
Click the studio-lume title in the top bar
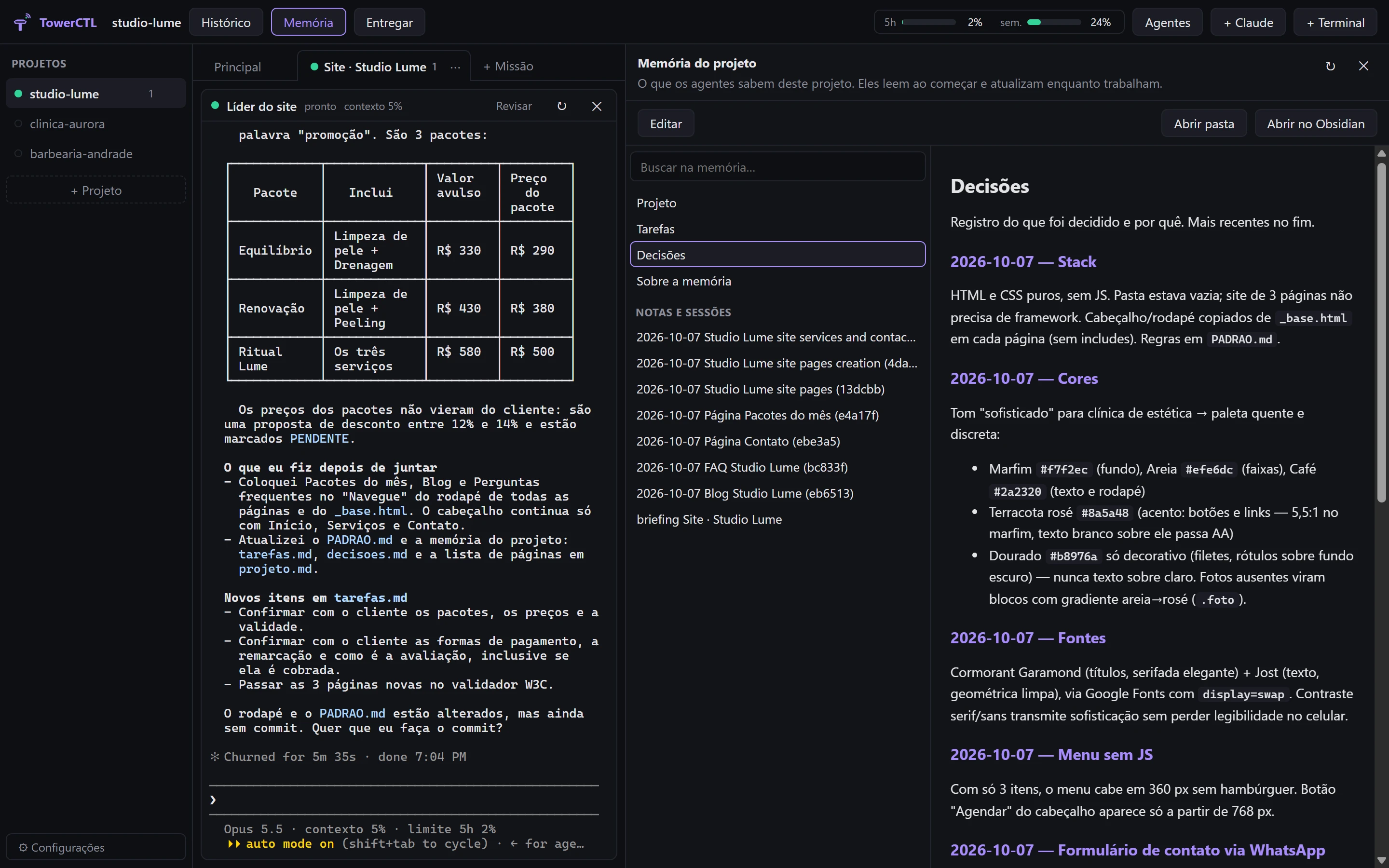pos(146,22)
